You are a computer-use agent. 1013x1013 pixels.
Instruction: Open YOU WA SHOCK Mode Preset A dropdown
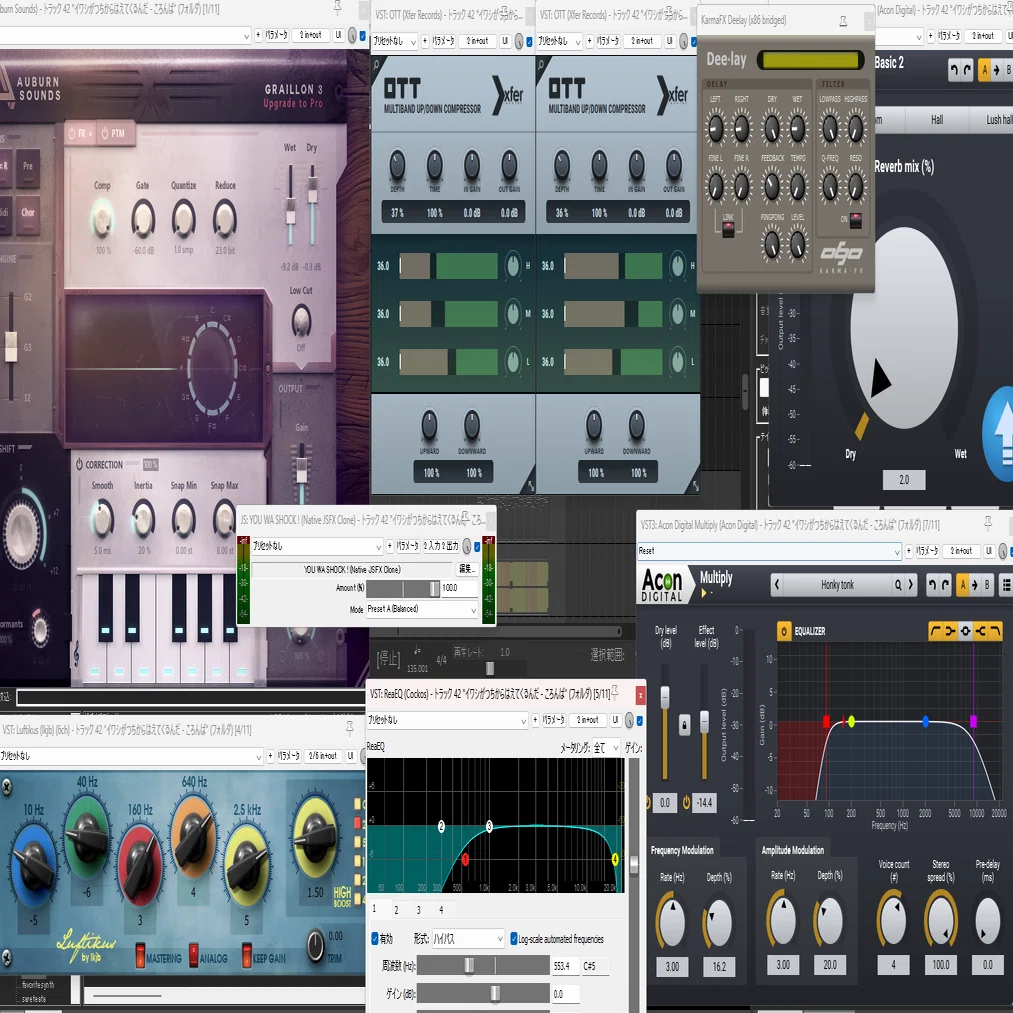pyautogui.click(x=422, y=609)
